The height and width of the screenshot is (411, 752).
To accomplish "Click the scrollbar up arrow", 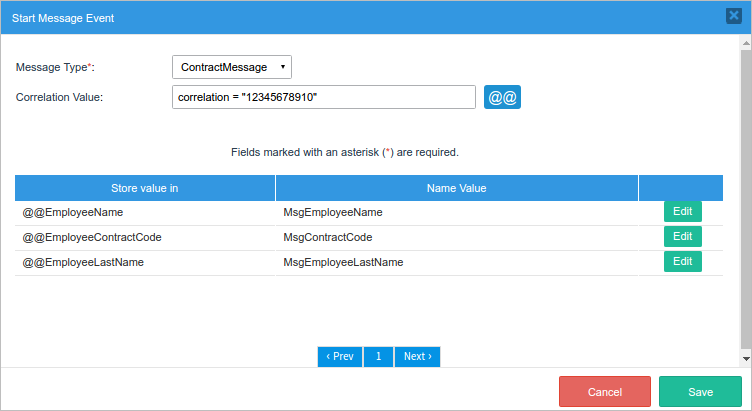I will pyautogui.click(x=745, y=43).
